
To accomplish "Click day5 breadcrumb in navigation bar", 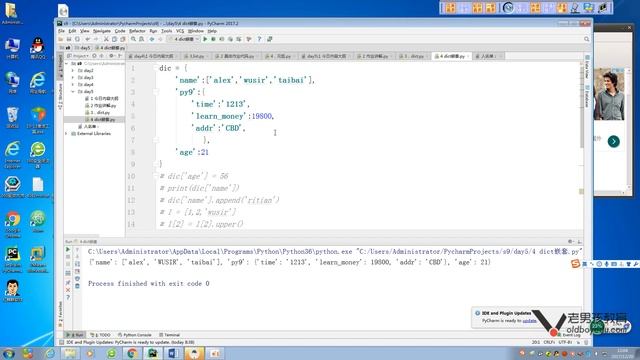I will [83, 48].
